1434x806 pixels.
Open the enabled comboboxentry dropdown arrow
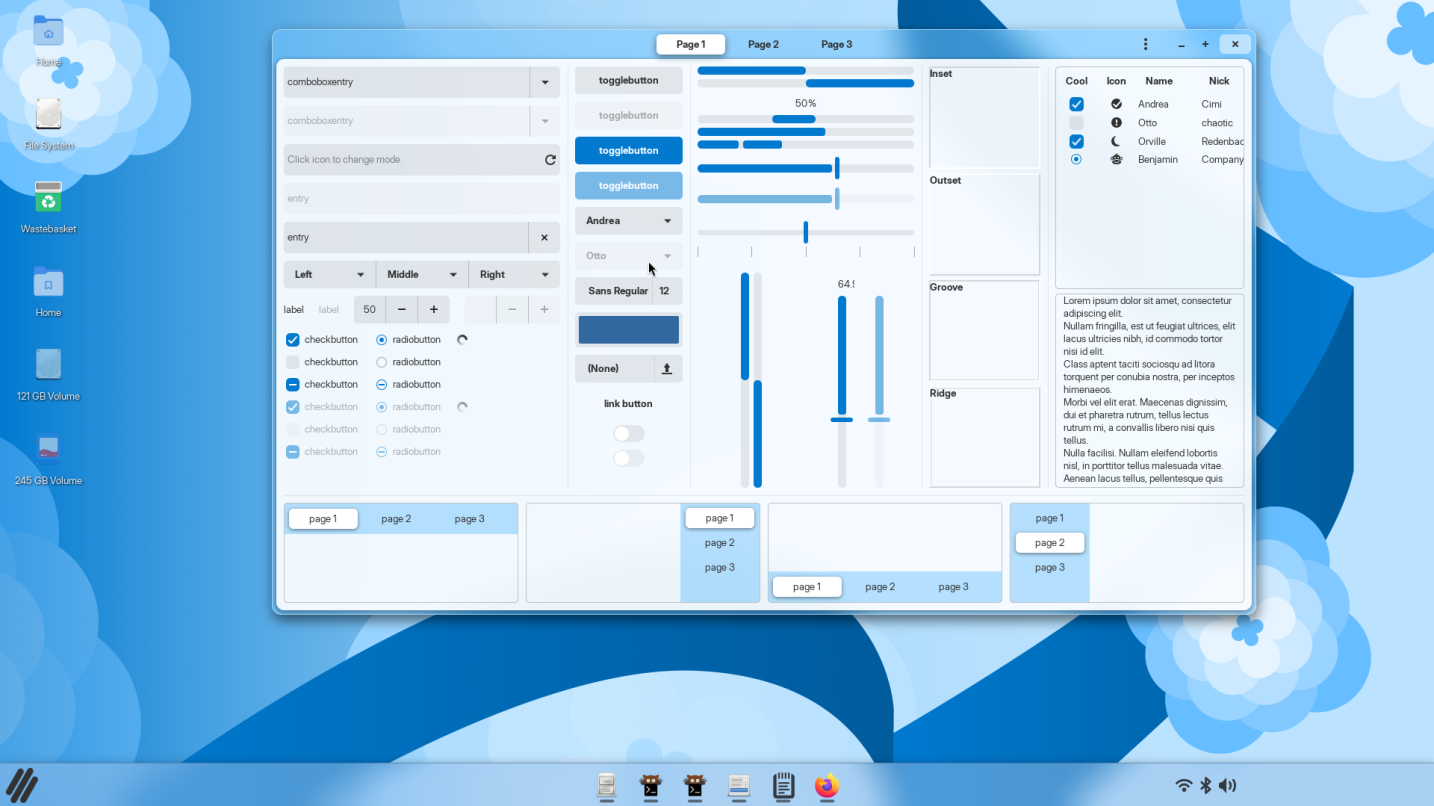545,82
